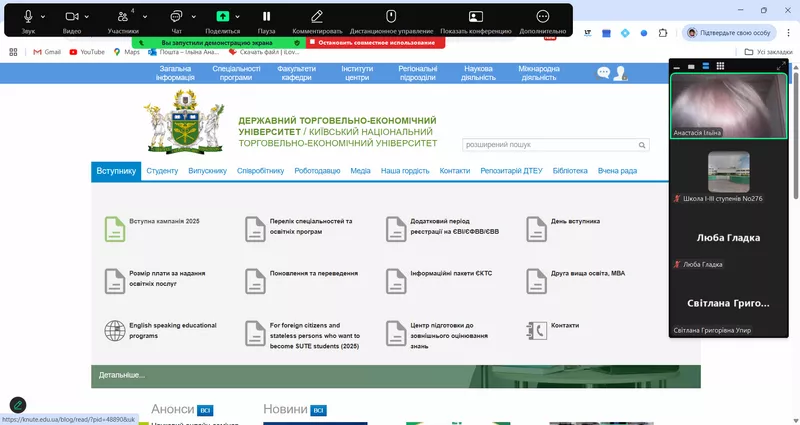Click the speech bubble chat icon in site header
800x425 pixels.
pos(603,73)
